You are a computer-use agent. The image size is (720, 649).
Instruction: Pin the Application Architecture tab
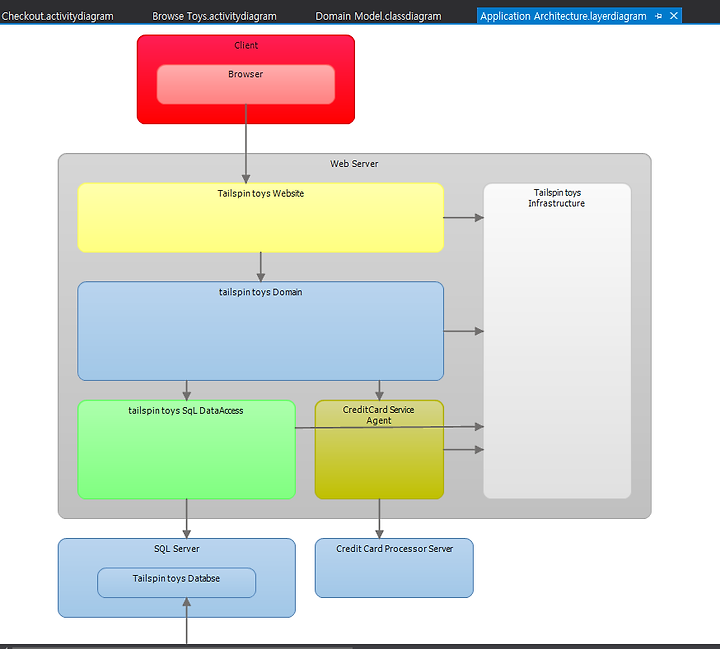pos(659,16)
